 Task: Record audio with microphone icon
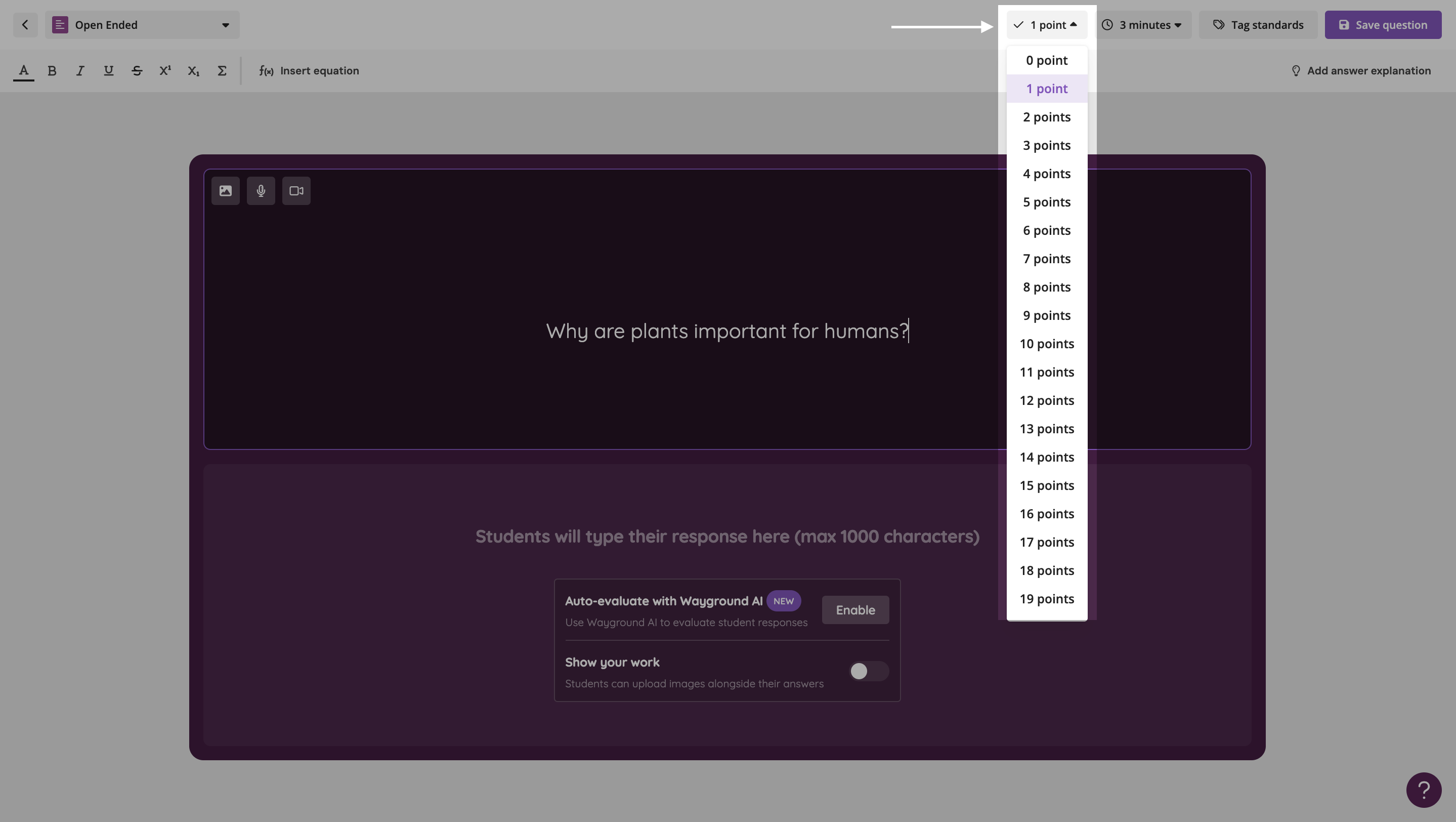pyautogui.click(x=261, y=191)
